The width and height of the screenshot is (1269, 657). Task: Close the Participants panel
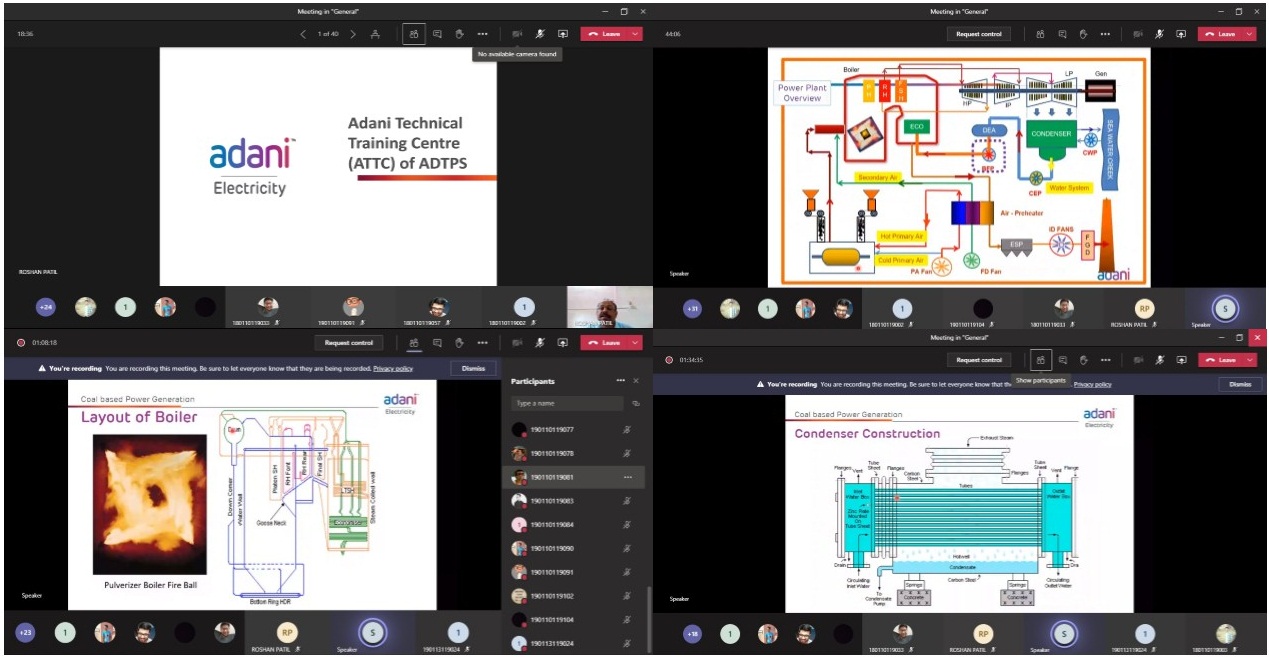(636, 381)
